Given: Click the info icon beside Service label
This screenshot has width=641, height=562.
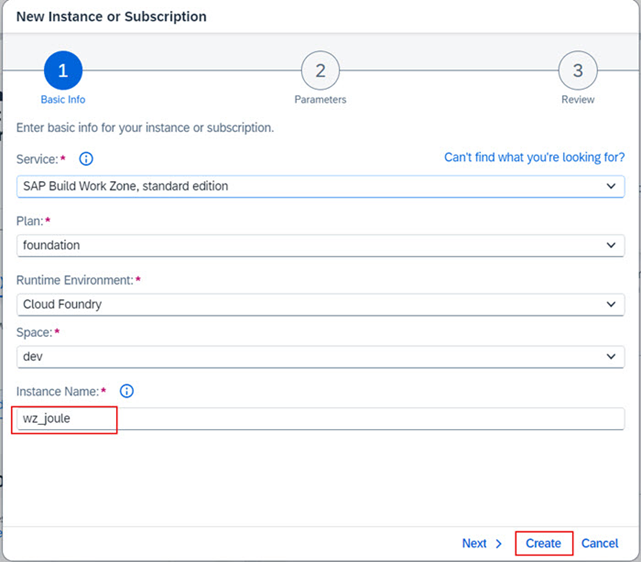Looking at the screenshot, I should 86,159.
